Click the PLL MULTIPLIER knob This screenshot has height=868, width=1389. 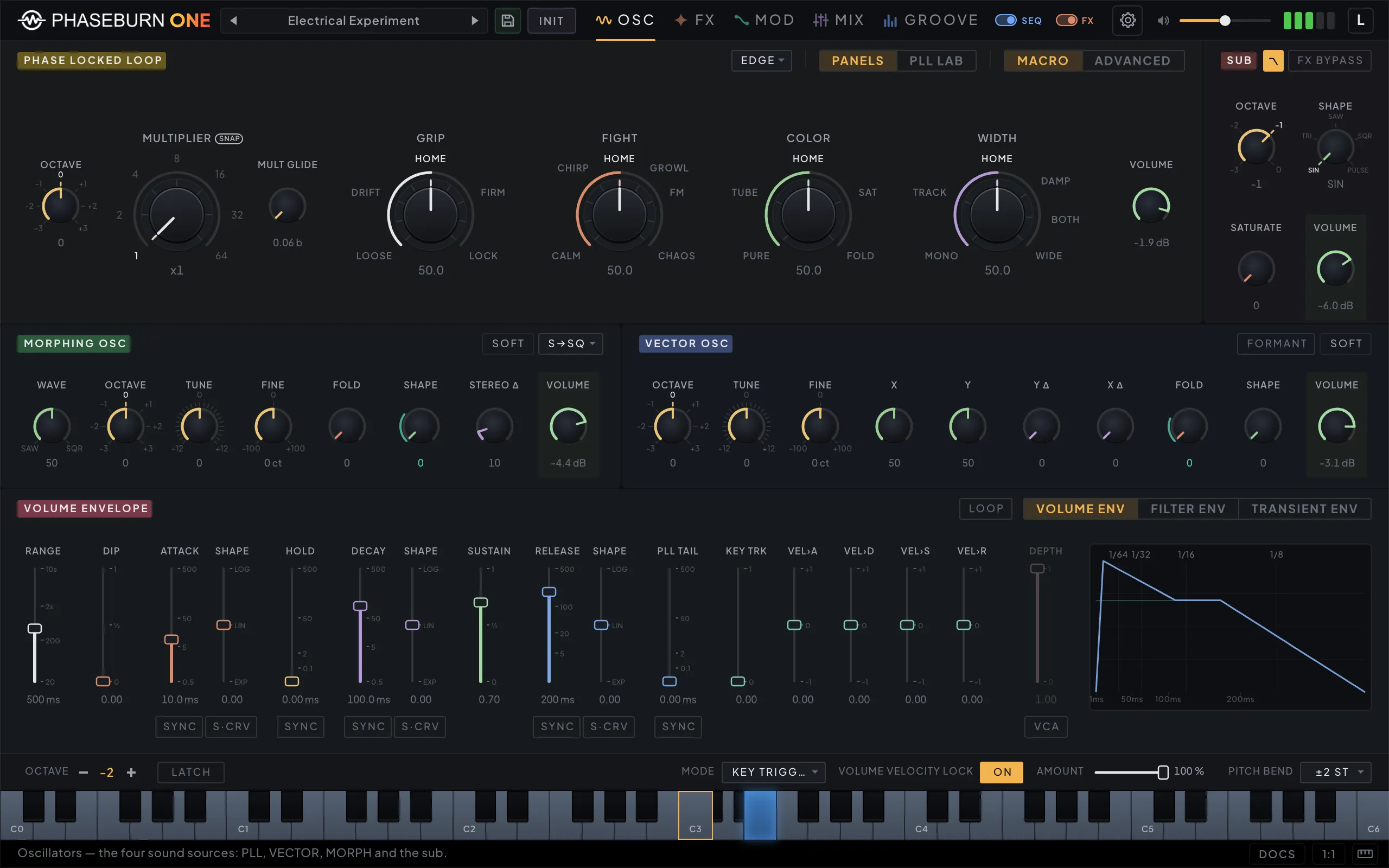click(177, 215)
